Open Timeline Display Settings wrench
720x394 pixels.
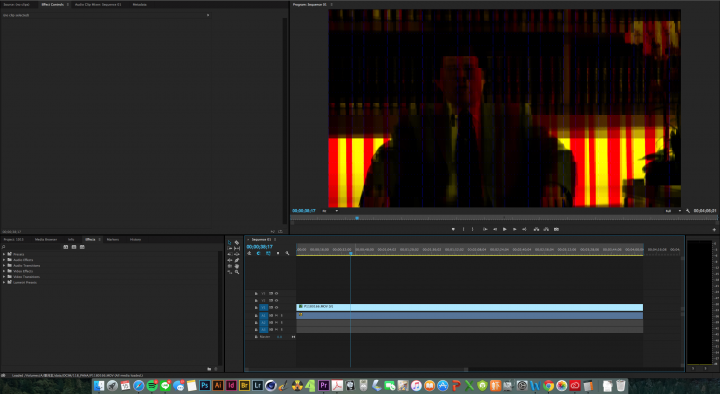pyautogui.click(x=287, y=253)
